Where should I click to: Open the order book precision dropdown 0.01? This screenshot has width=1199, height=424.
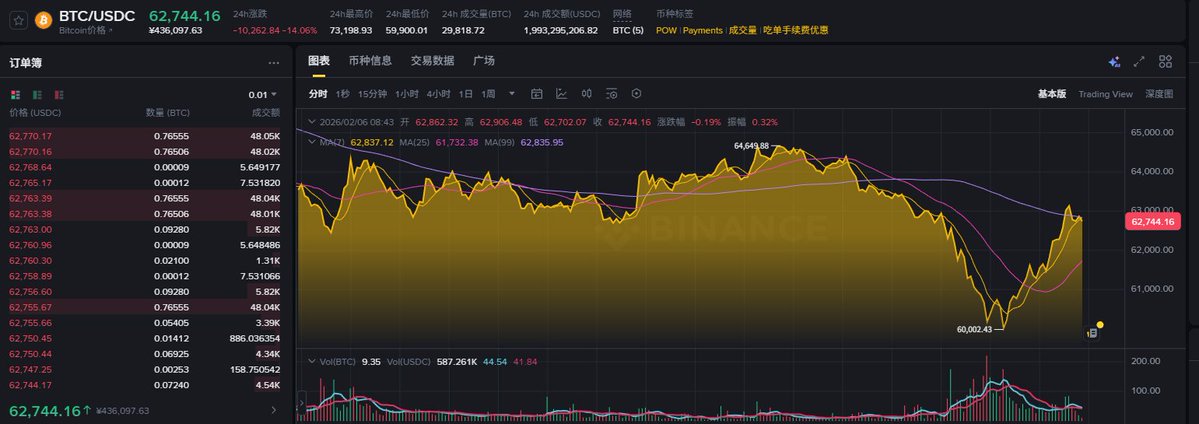(x=262, y=95)
